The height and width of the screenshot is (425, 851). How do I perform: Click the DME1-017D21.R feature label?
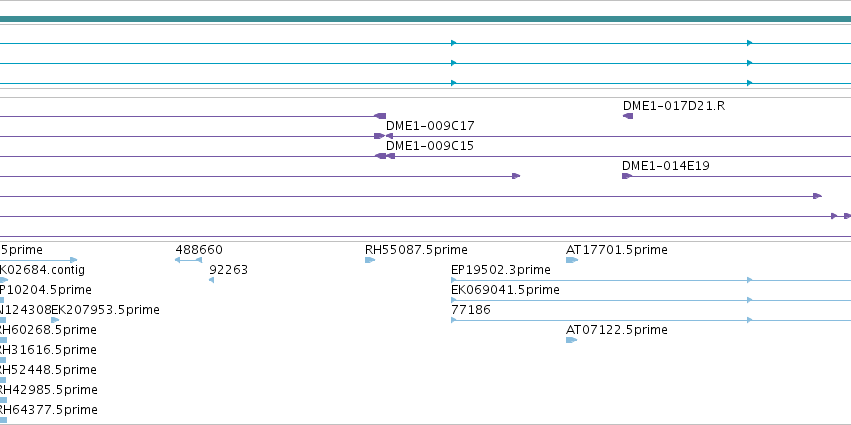[674, 106]
